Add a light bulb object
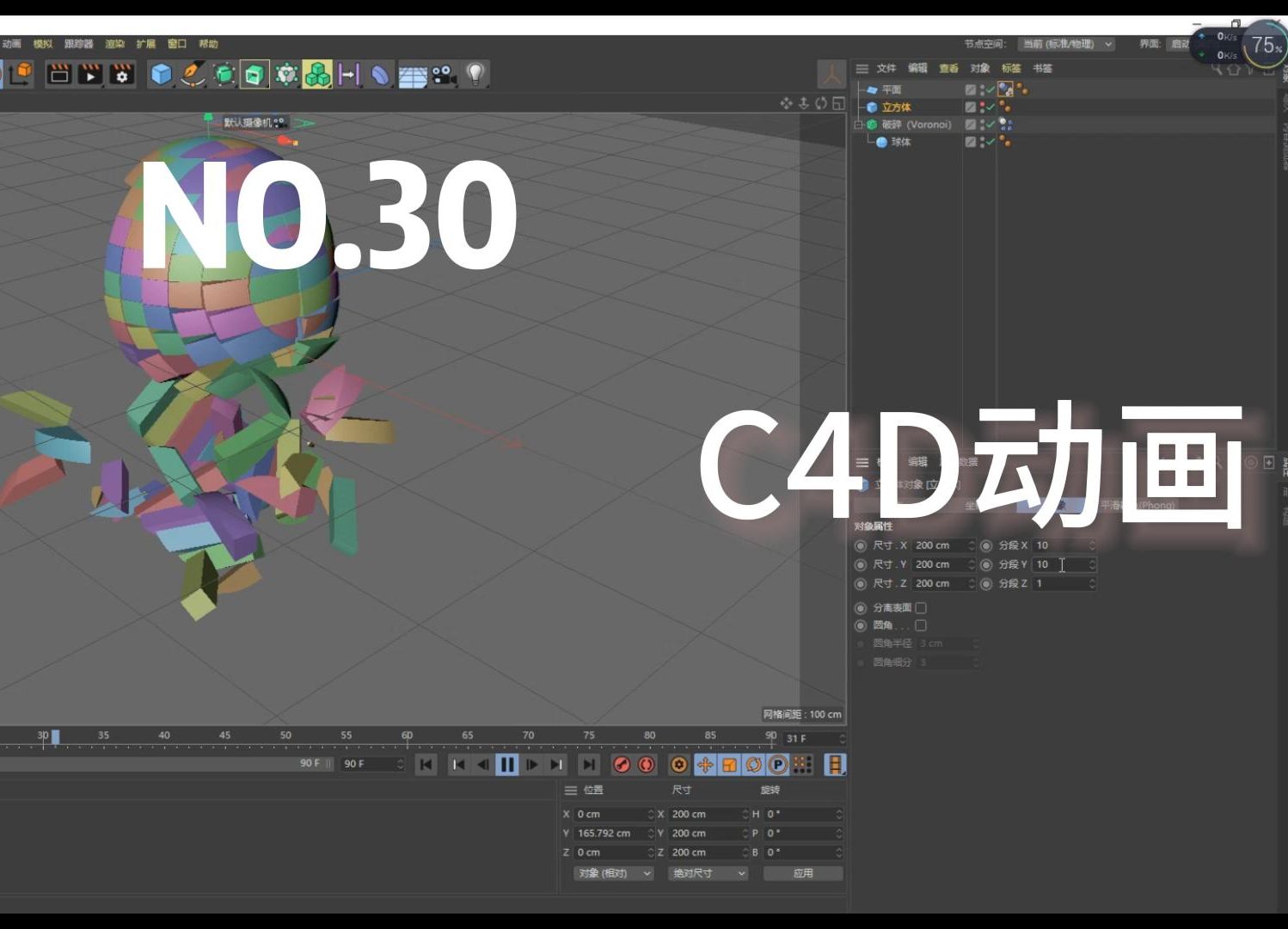This screenshot has width=1288, height=929. 475,75
